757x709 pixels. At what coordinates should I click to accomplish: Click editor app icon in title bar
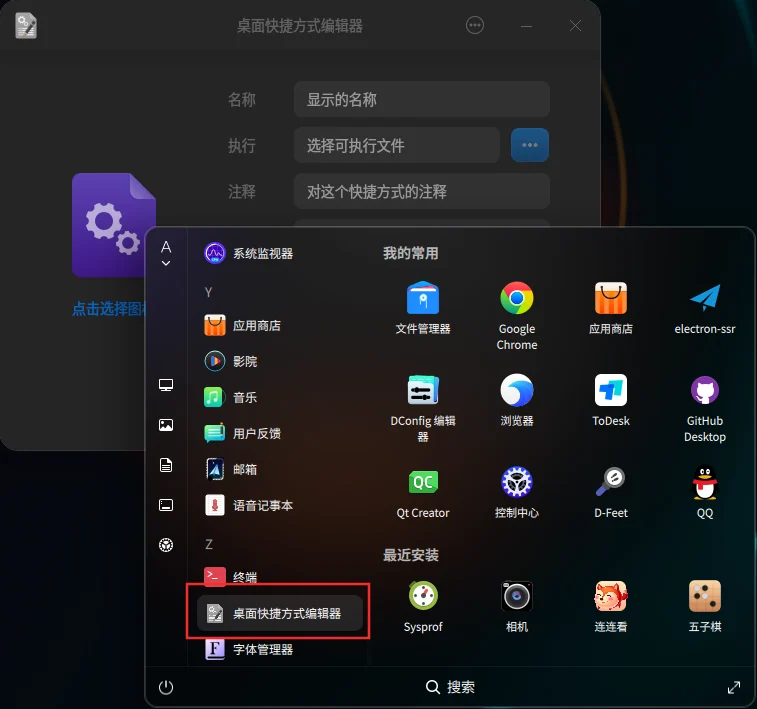coord(26,26)
